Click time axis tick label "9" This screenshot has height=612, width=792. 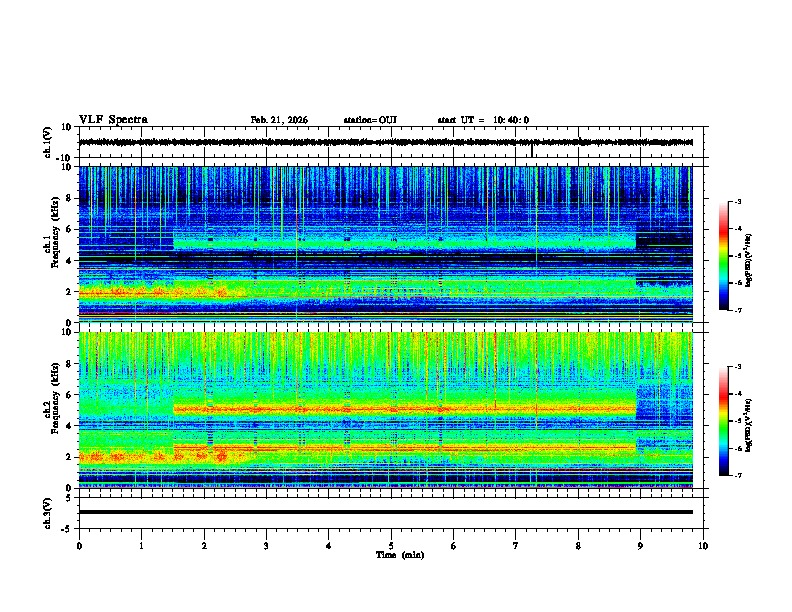coord(640,546)
